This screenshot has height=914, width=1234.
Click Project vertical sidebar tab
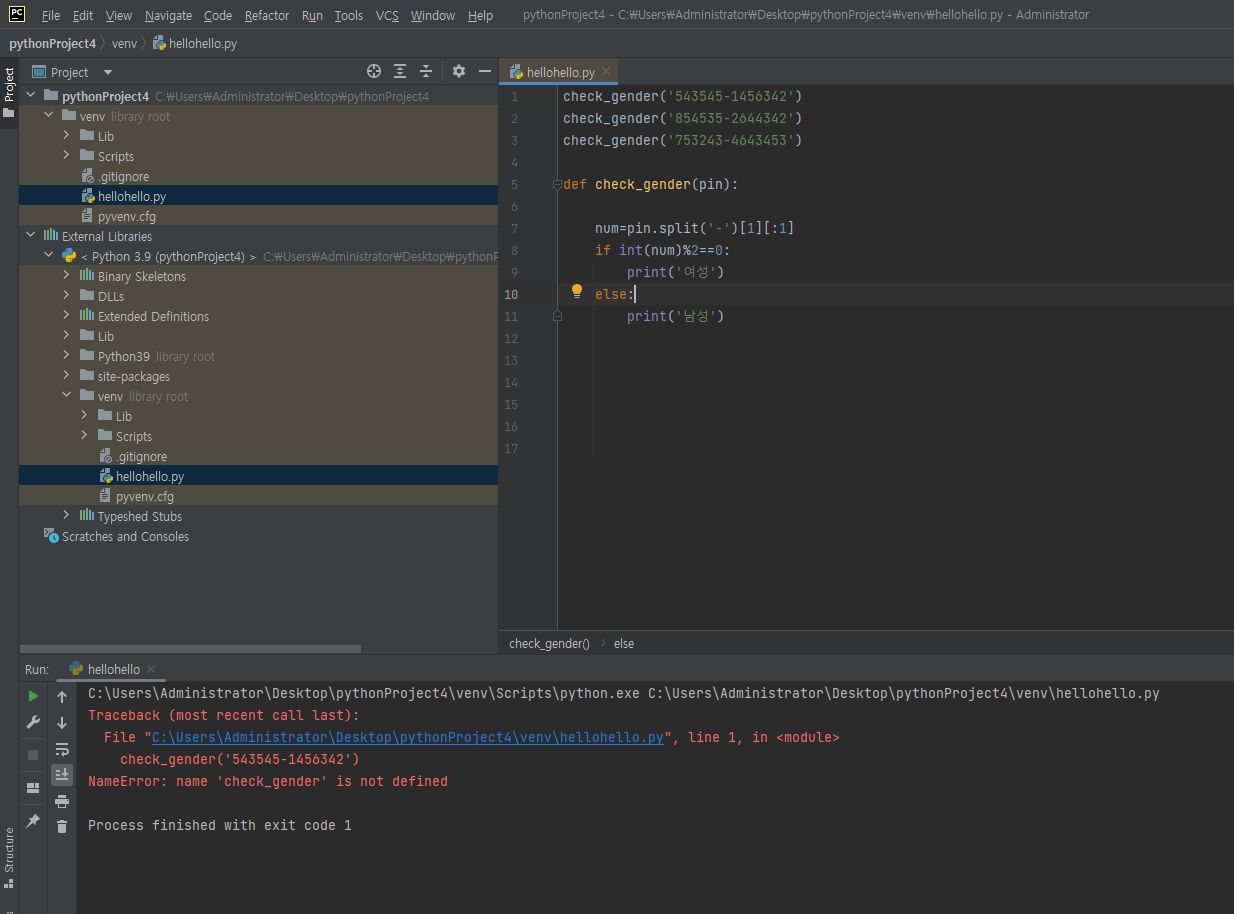[9, 90]
